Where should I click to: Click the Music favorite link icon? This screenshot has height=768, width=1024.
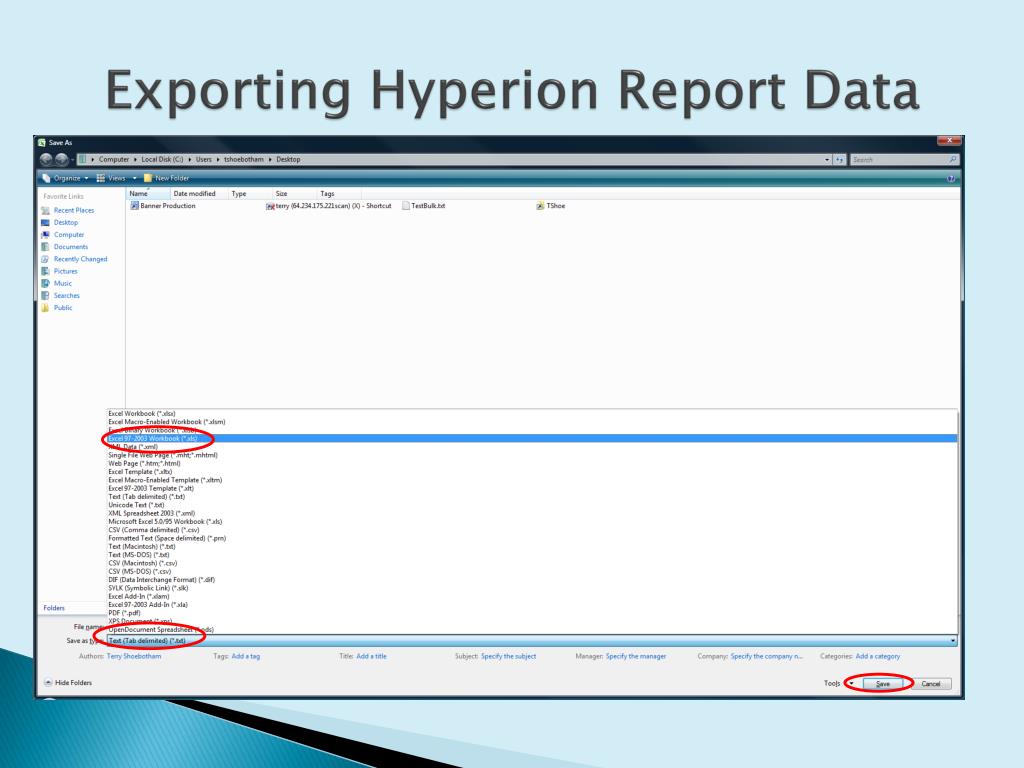tap(45, 283)
